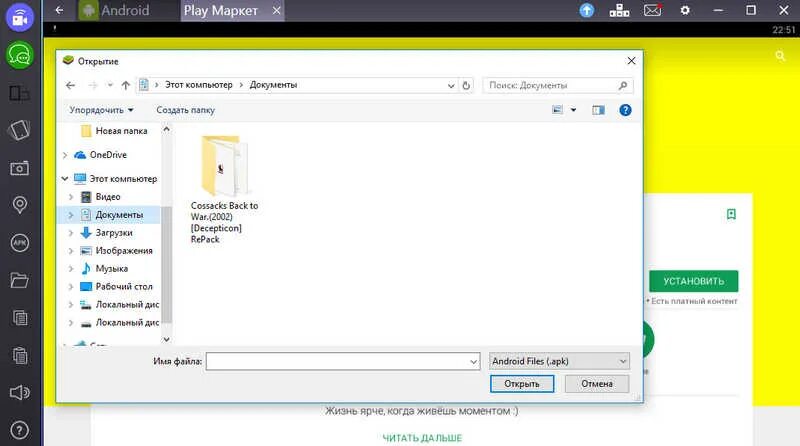Expand the address bar history dropdown
Viewport: 800px width, 446px height.
tap(451, 86)
